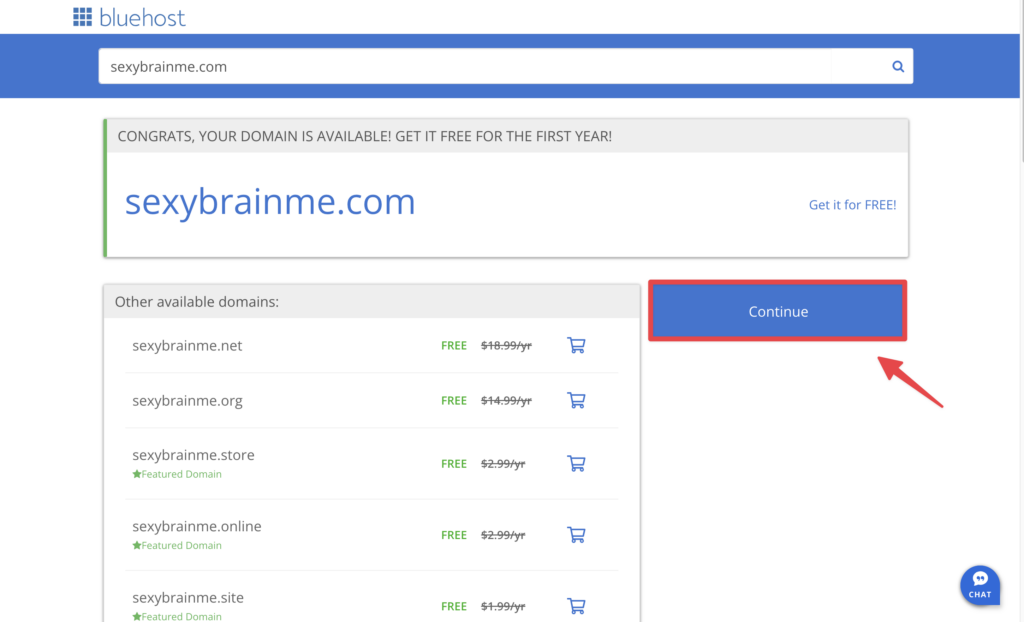
Task: Select the sexybrainme.net domain name
Action: point(187,346)
